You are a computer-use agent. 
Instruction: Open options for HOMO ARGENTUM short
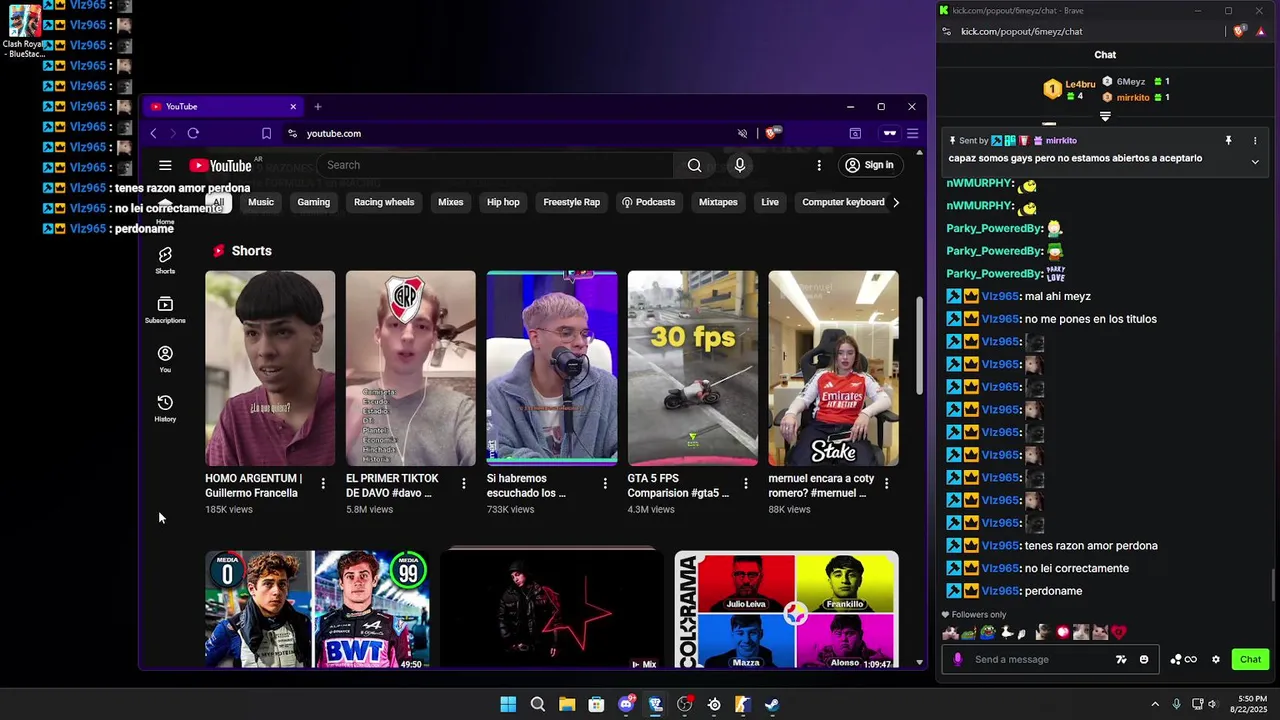(x=323, y=483)
